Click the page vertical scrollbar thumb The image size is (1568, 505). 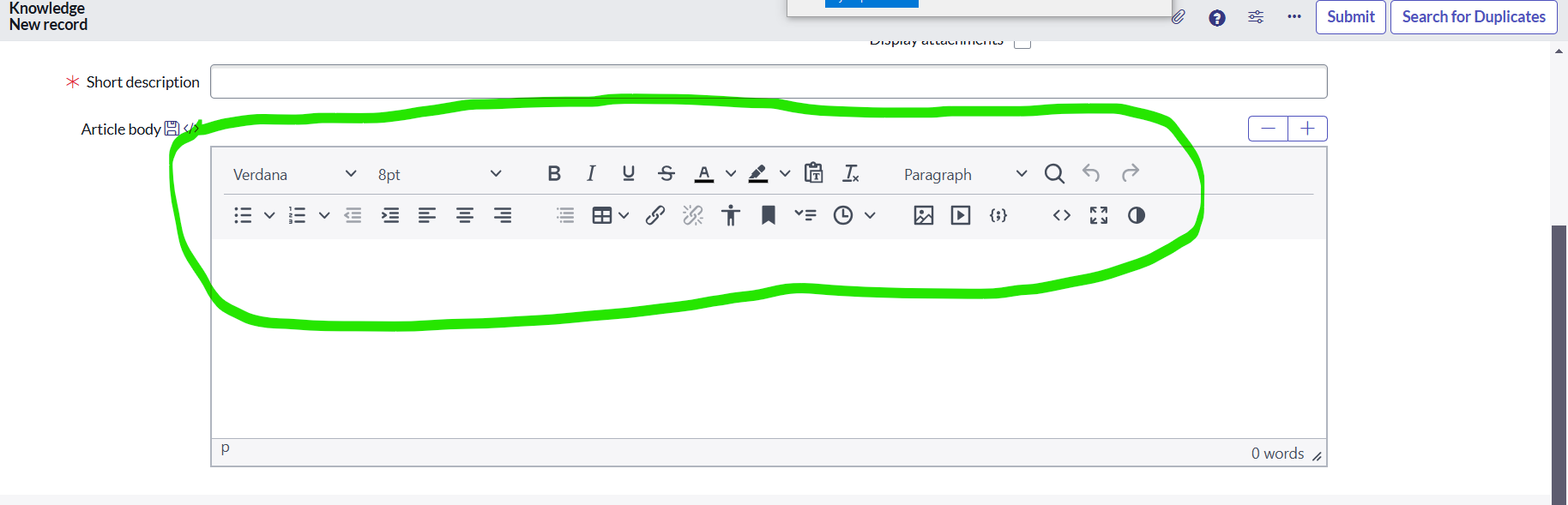click(1559, 364)
